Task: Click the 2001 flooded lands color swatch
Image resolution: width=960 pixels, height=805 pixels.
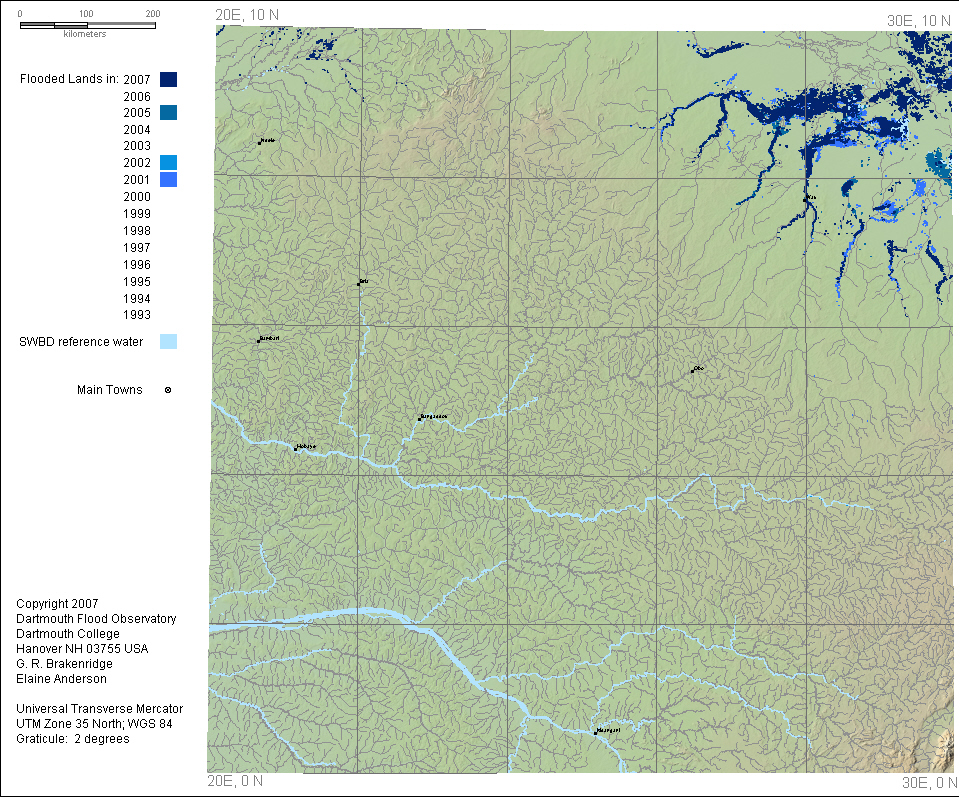Action: 168,179
